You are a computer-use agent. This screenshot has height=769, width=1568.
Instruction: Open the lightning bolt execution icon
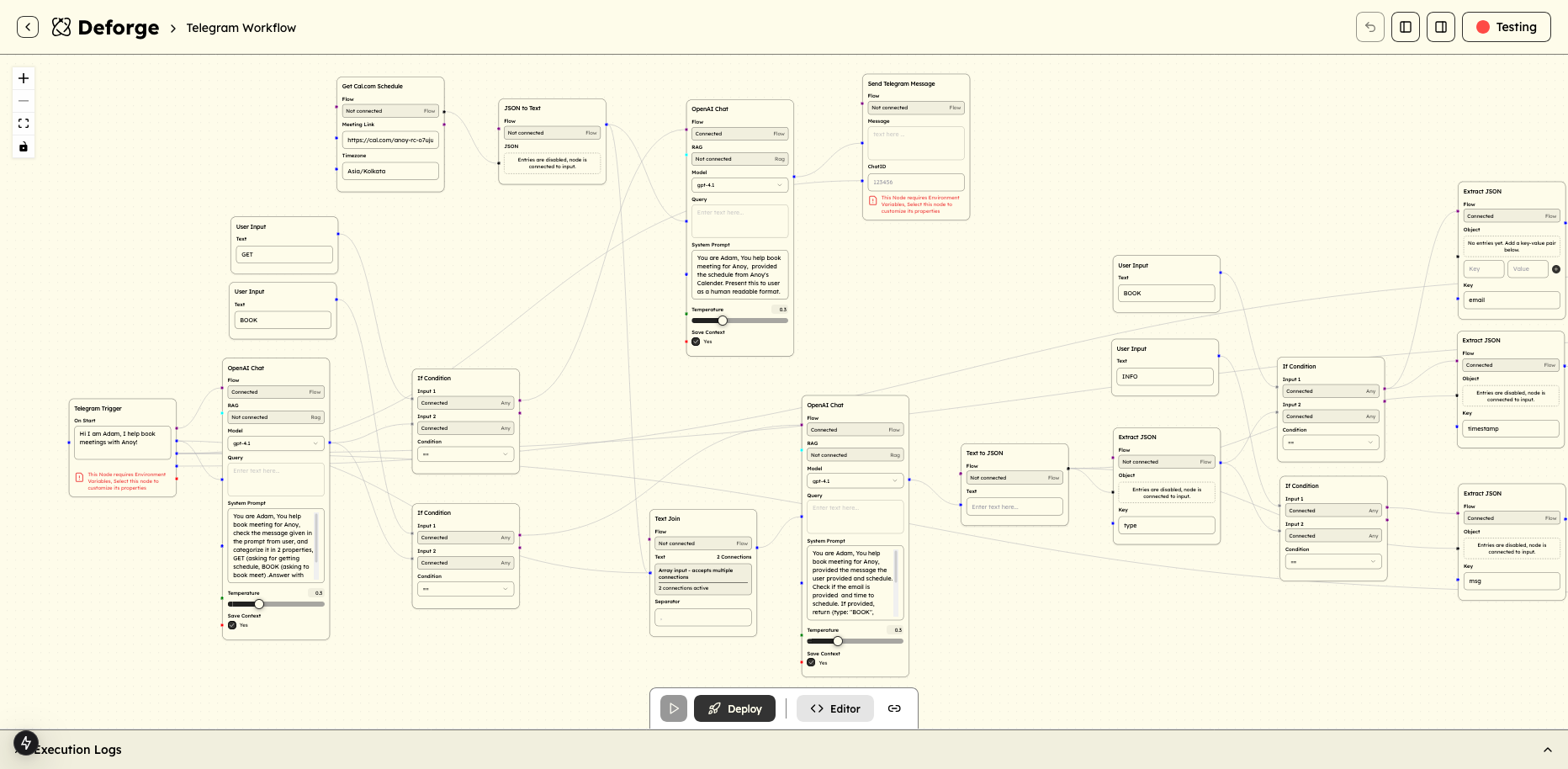(x=26, y=743)
